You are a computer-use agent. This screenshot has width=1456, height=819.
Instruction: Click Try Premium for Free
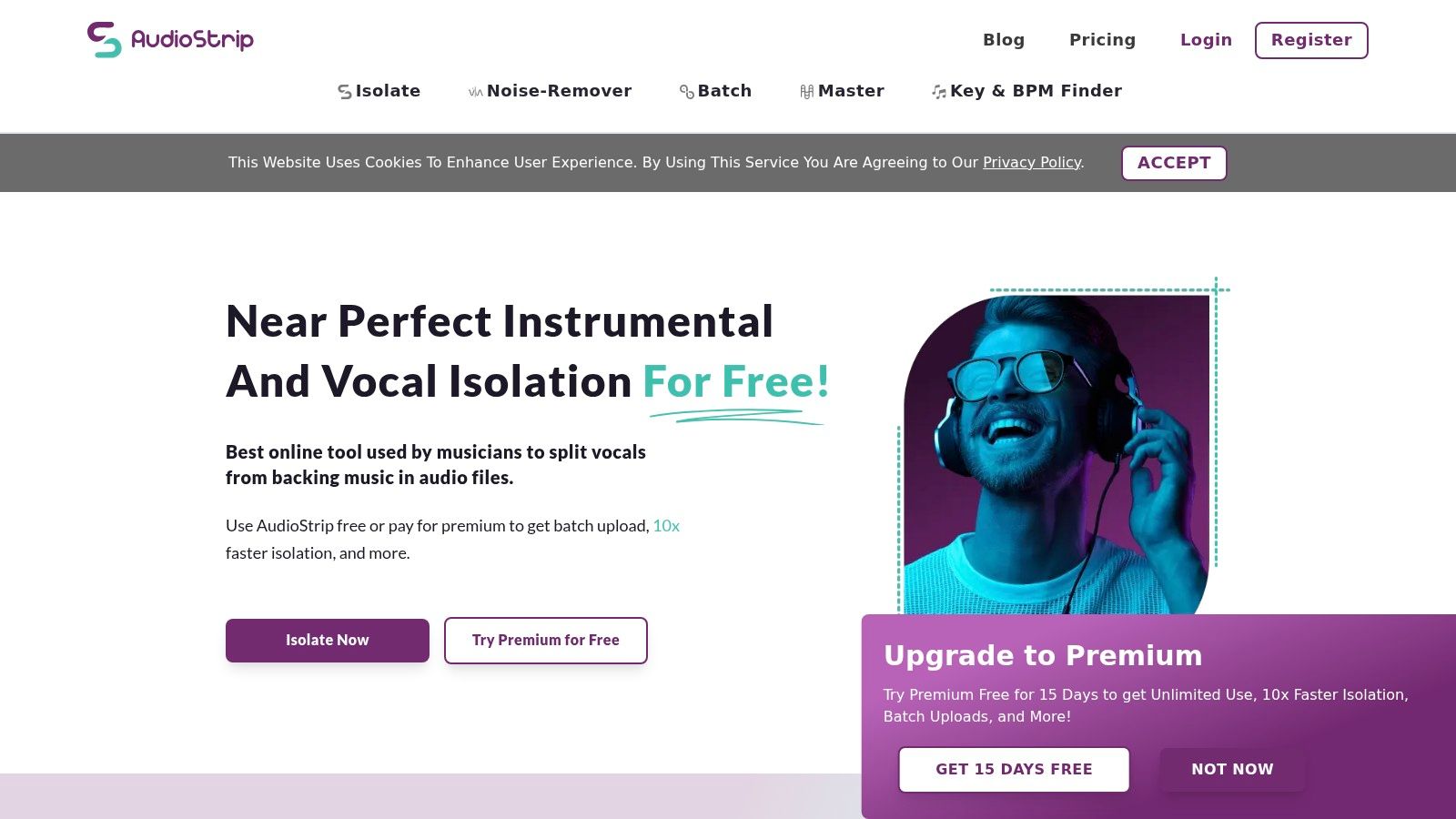pyautogui.click(x=546, y=641)
